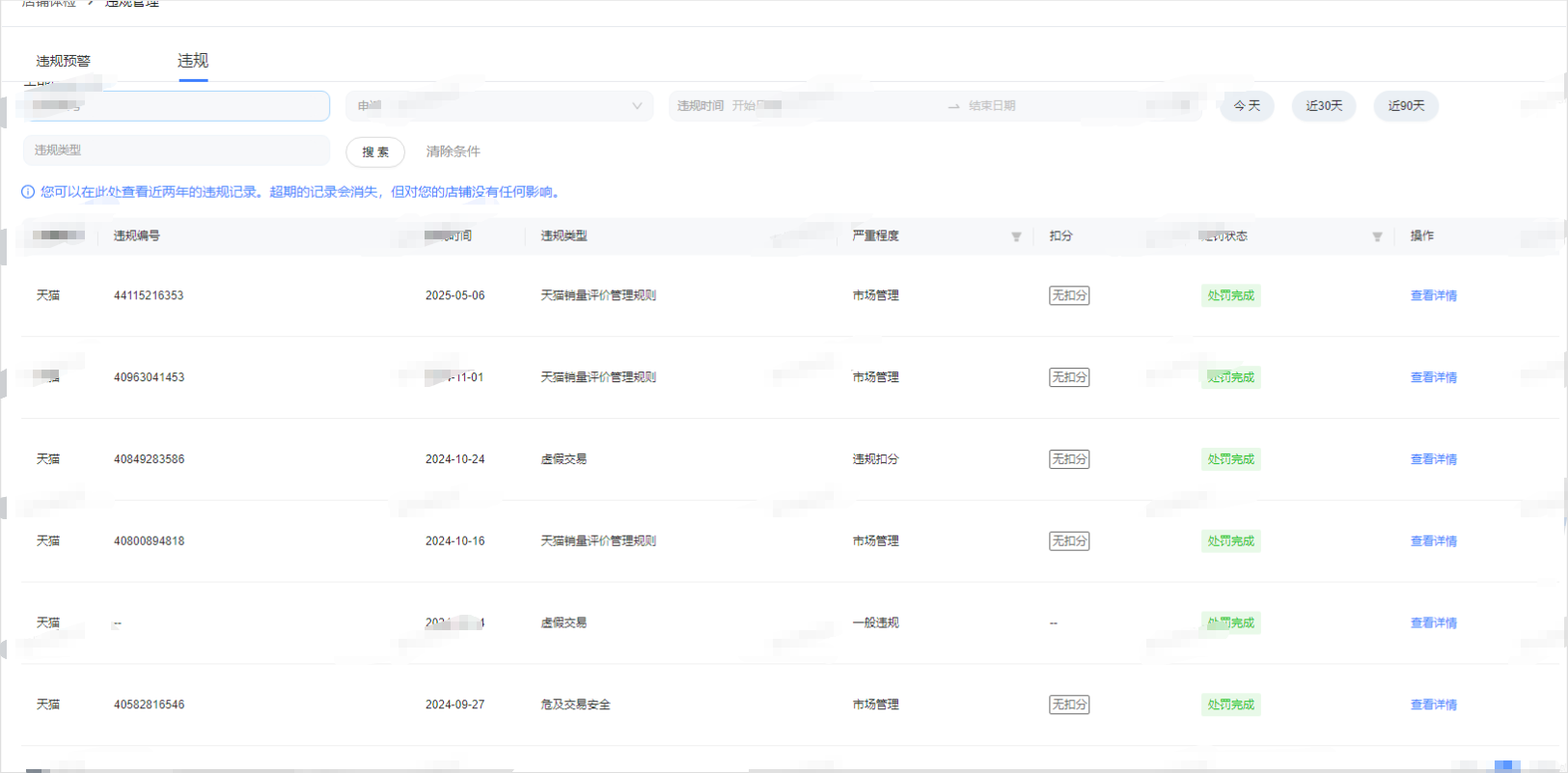1568x773 pixels.
Task: View details for violation 44115216353
Action: 1433,296
